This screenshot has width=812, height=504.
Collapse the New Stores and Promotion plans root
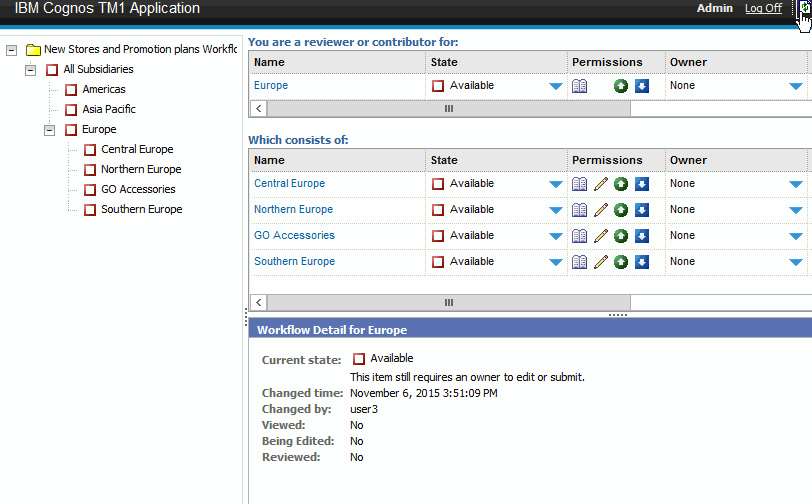pos(12,50)
